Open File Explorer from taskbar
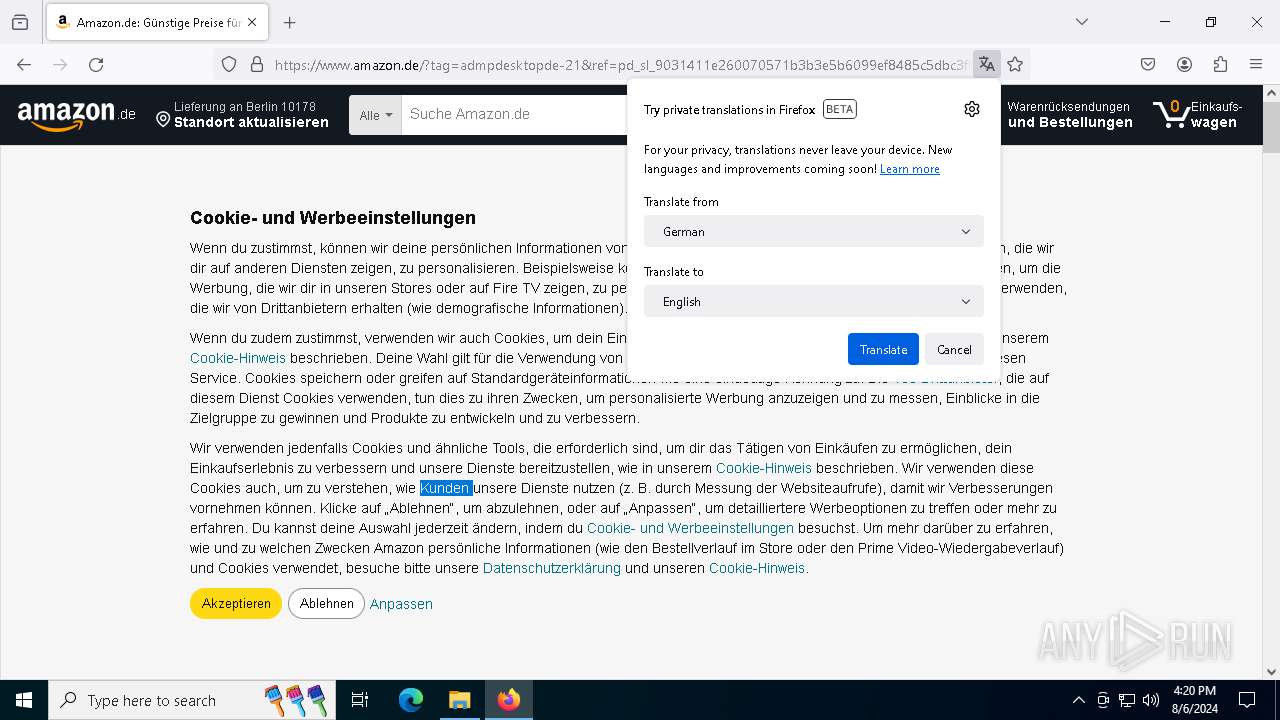1280x720 pixels. [459, 700]
